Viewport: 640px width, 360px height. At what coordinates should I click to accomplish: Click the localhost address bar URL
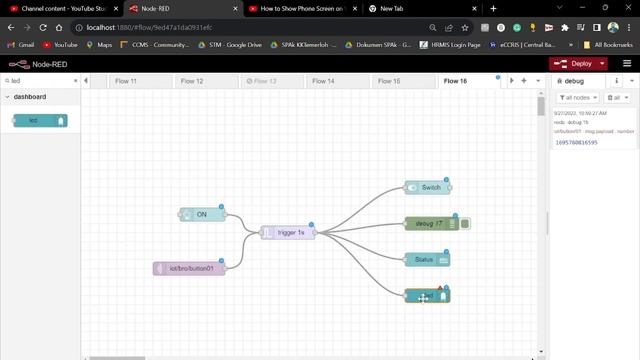[149, 28]
